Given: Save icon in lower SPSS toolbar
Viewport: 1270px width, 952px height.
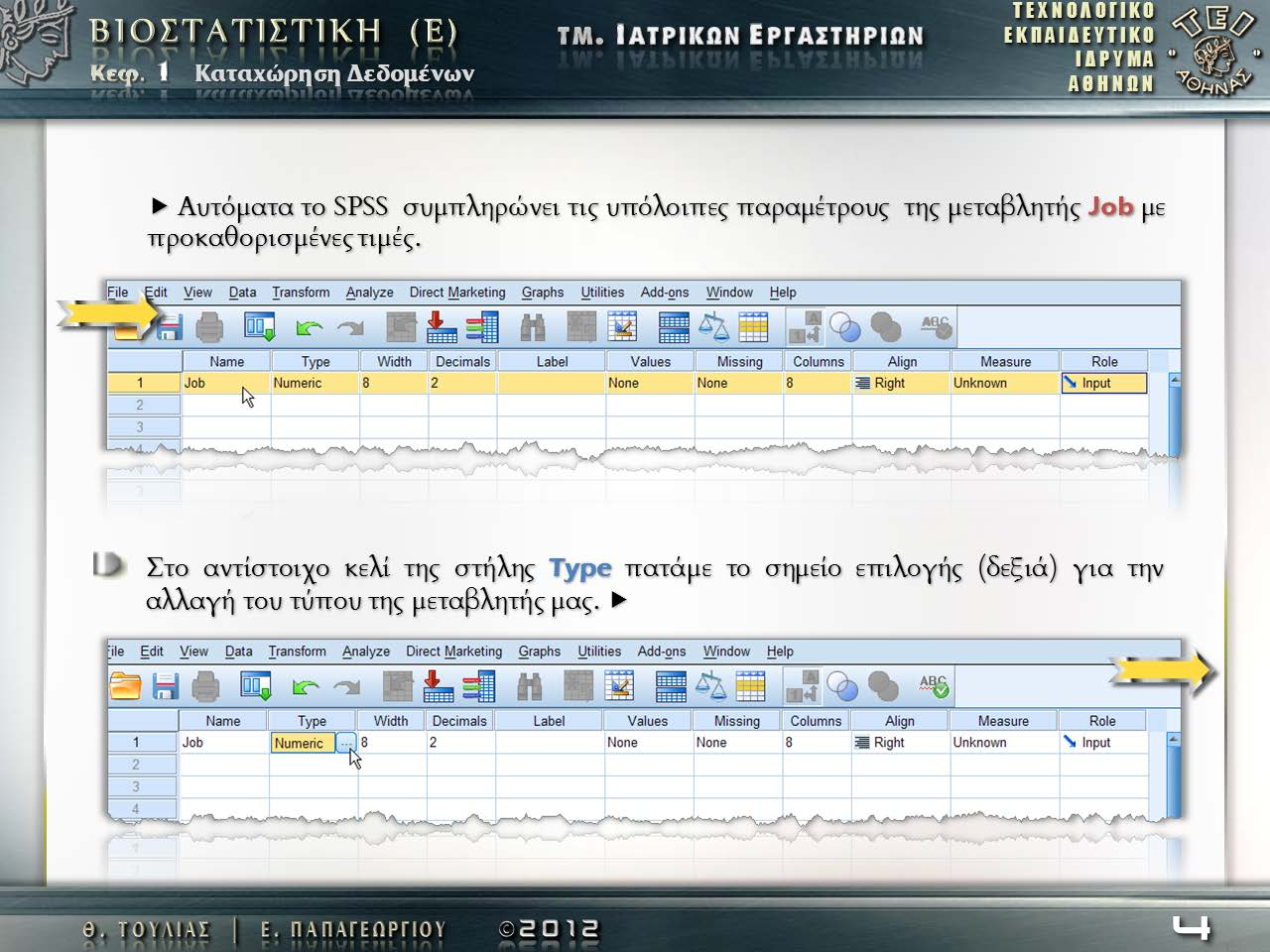Looking at the screenshot, I should coord(166,685).
